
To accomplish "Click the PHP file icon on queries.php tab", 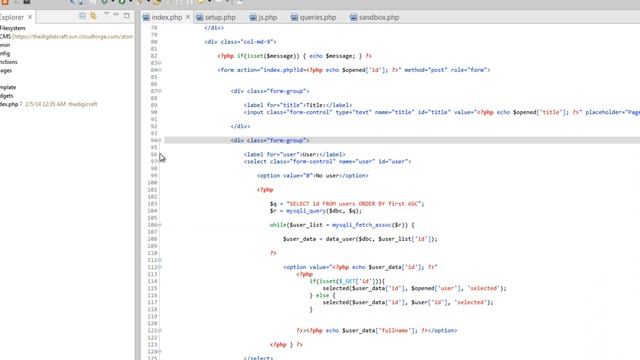I will (294, 18).
